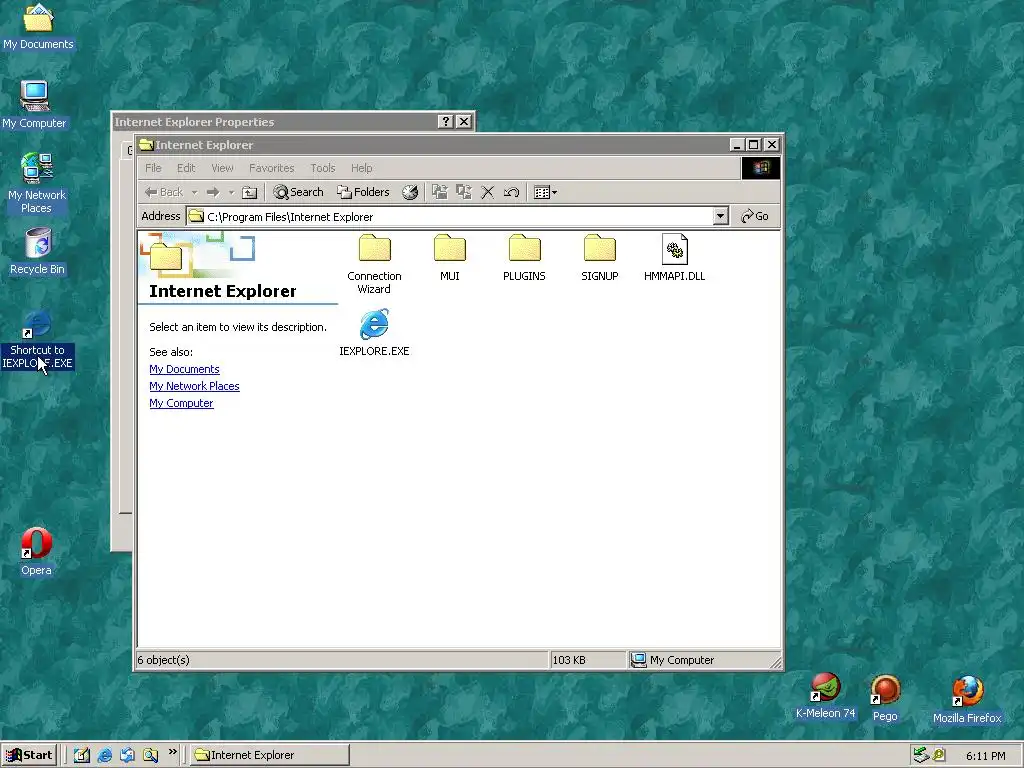Screen dimensions: 1024x768
Task: Select the Opera desktop shortcut
Action: [36, 552]
